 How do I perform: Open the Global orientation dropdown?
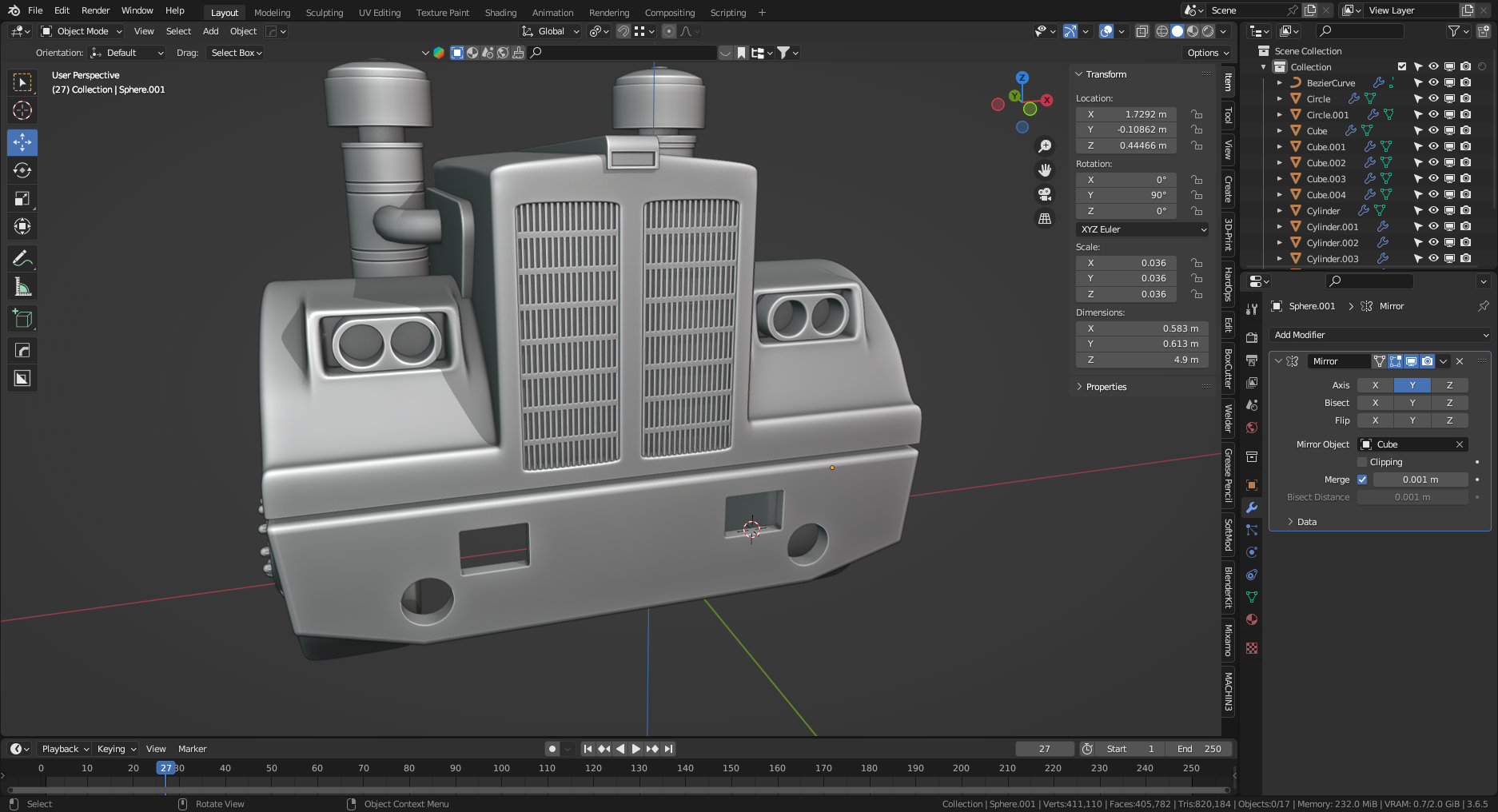[x=551, y=31]
